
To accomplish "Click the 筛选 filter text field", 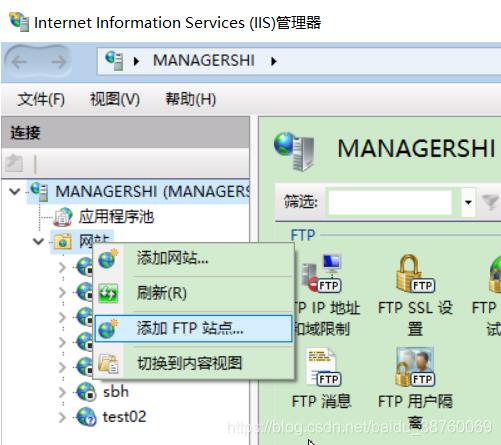I will coord(390,202).
